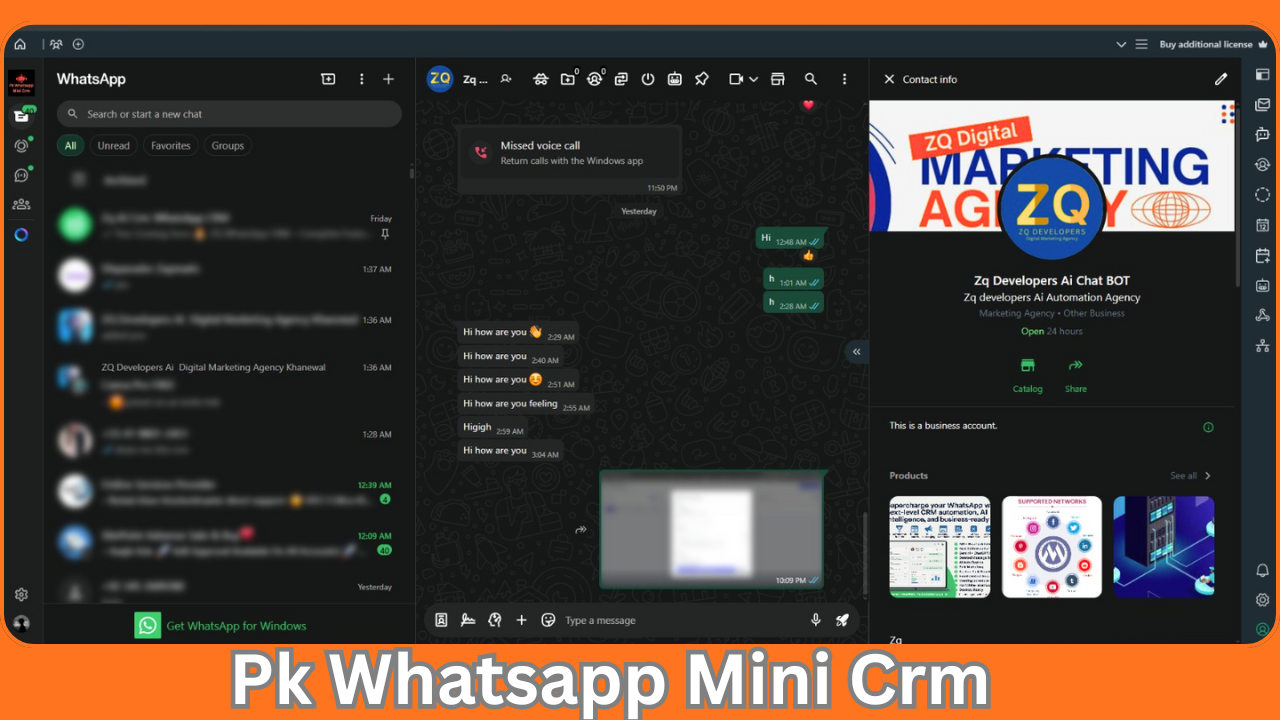Viewport: 1280px width, 720px height.
Task: Toggle the Unread chats filter
Action: [x=113, y=145]
